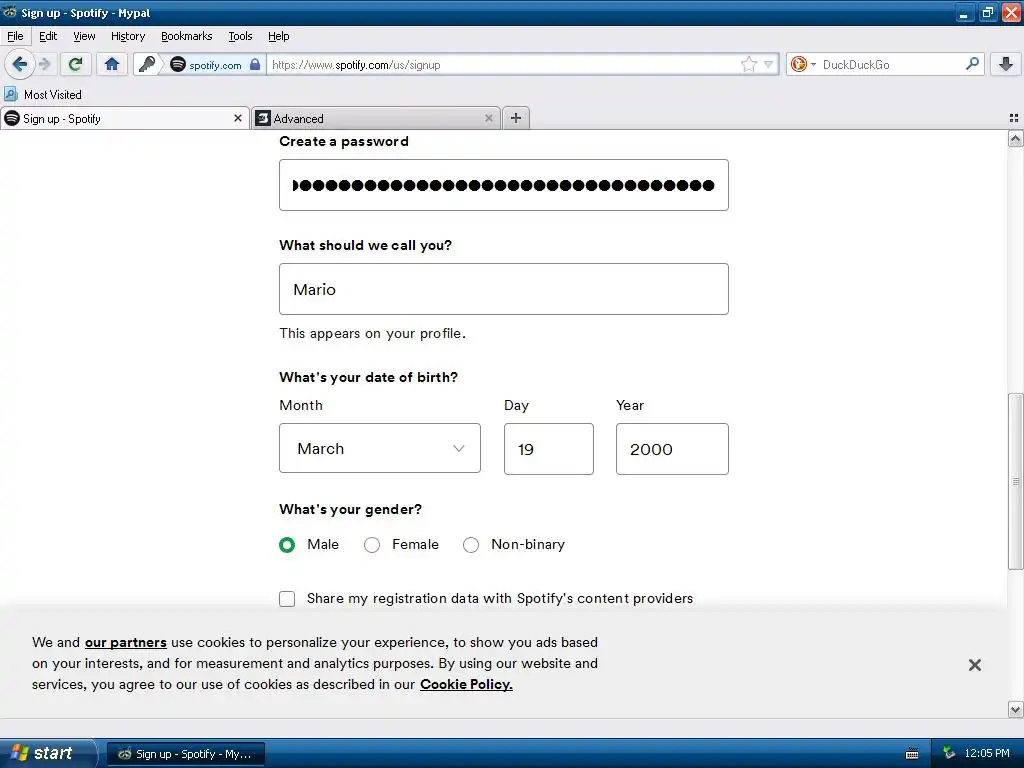The height and width of the screenshot is (768, 1024).
Task: Close the Sign up - Spotify tab
Action: click(238, 118)
